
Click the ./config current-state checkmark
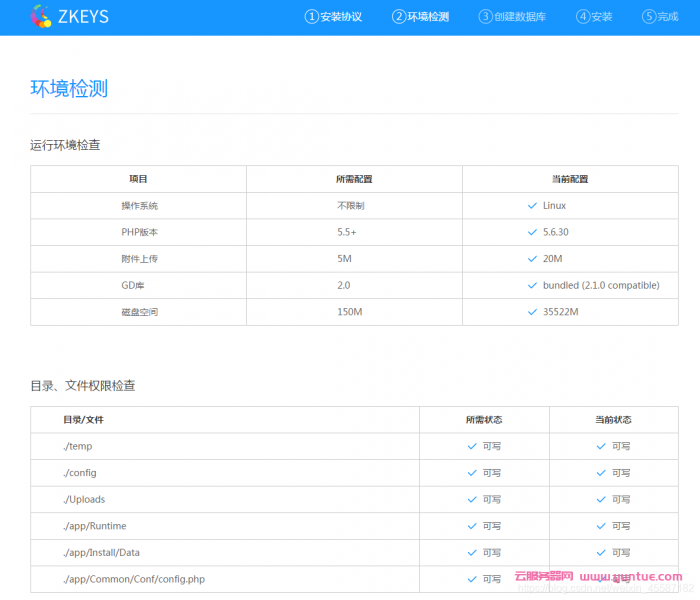pyautogui.click(x=602, y=473)
